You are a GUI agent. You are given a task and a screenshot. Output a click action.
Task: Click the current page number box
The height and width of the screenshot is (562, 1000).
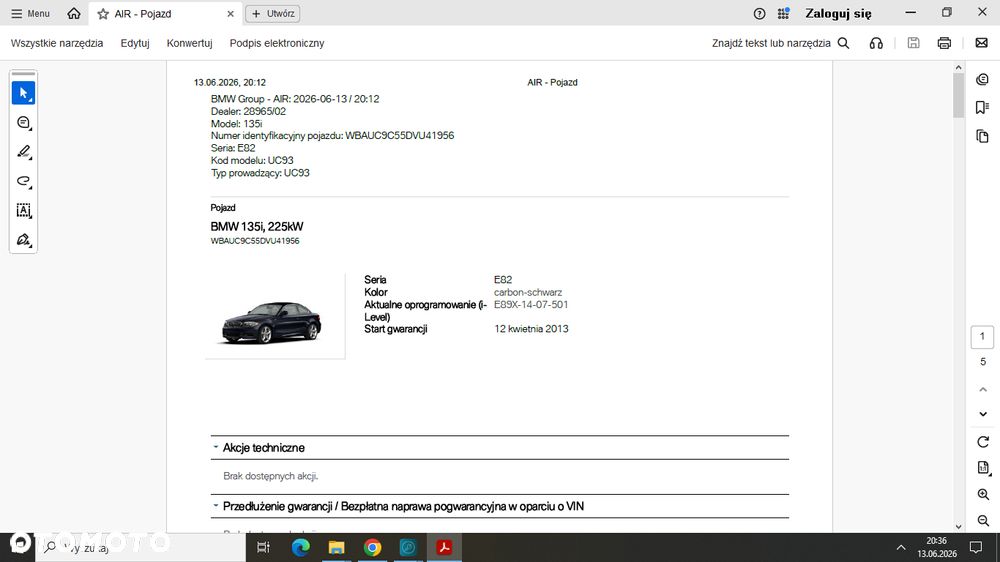coord(982,337)
